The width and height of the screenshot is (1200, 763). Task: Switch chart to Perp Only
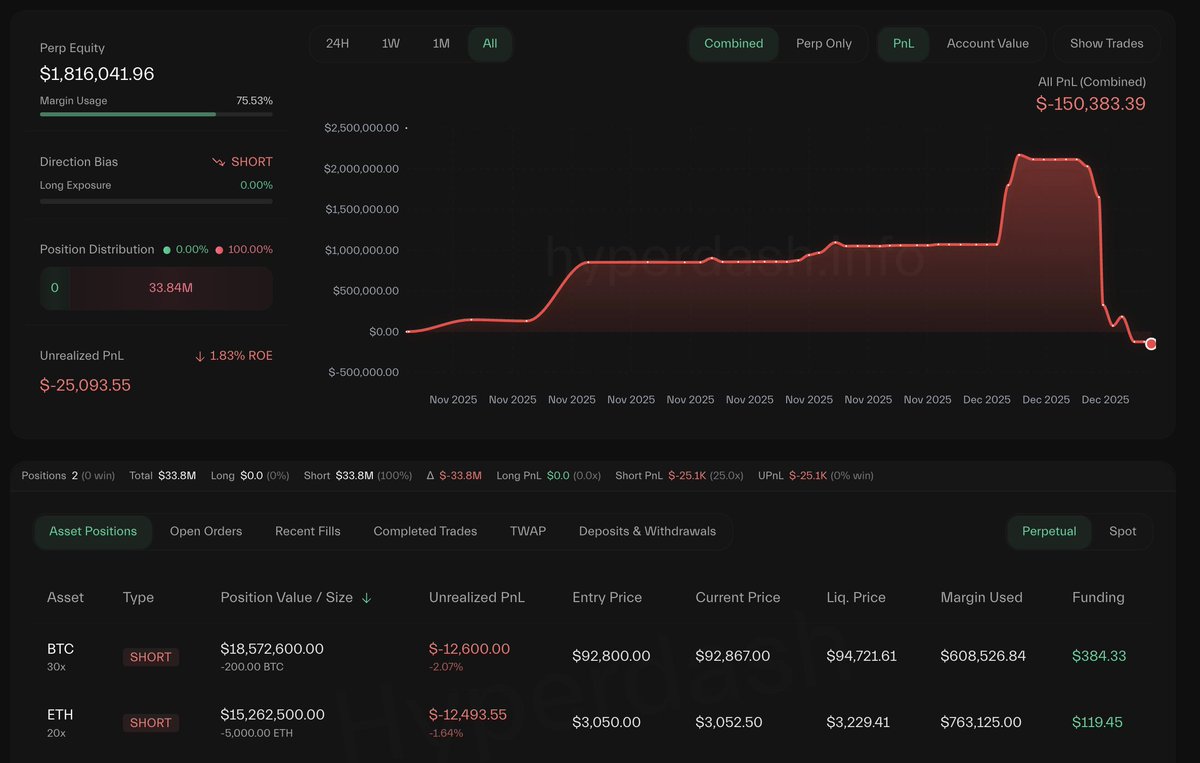(824, 44)
